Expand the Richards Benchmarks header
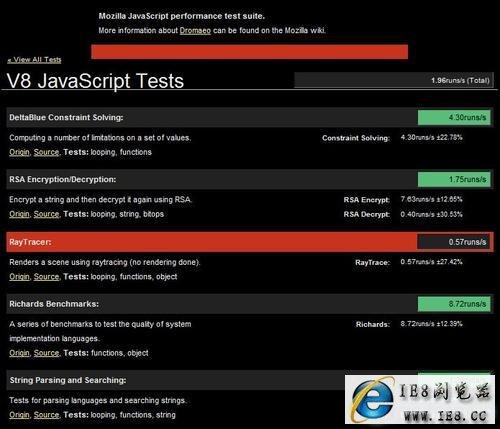The height and width of the screenshot is (429, 500). pyautogui.click(x=249, y=304)
